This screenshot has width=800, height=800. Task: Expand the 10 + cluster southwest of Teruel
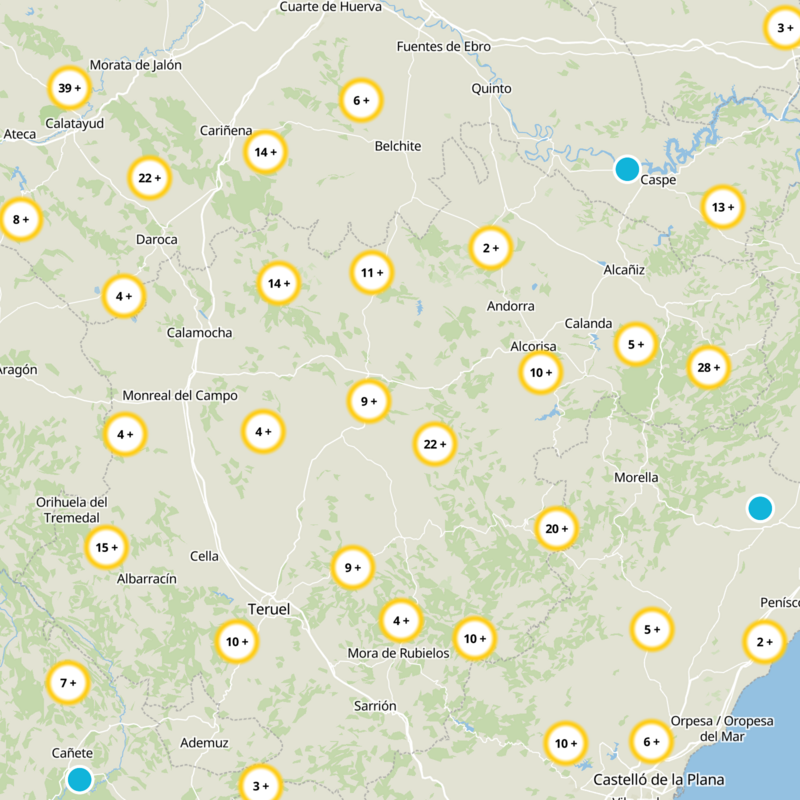pyautogui.click(x=237, y=641)
